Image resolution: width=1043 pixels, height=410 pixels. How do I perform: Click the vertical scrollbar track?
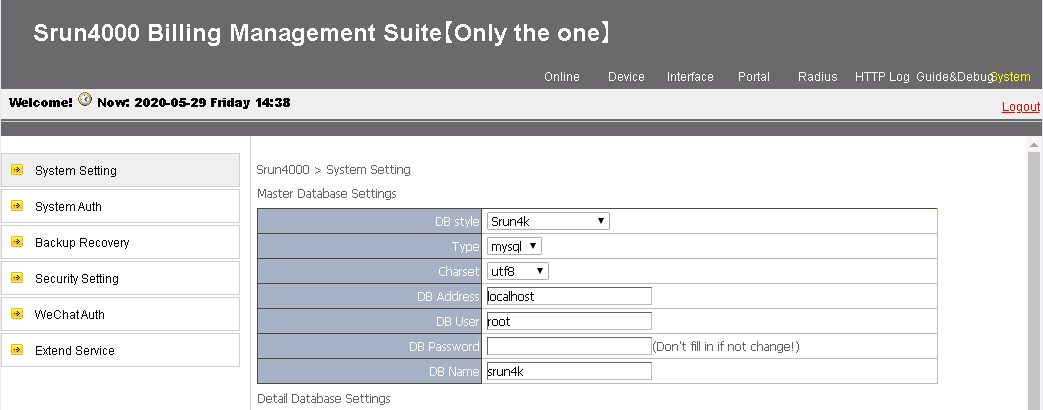[1034, 280]
